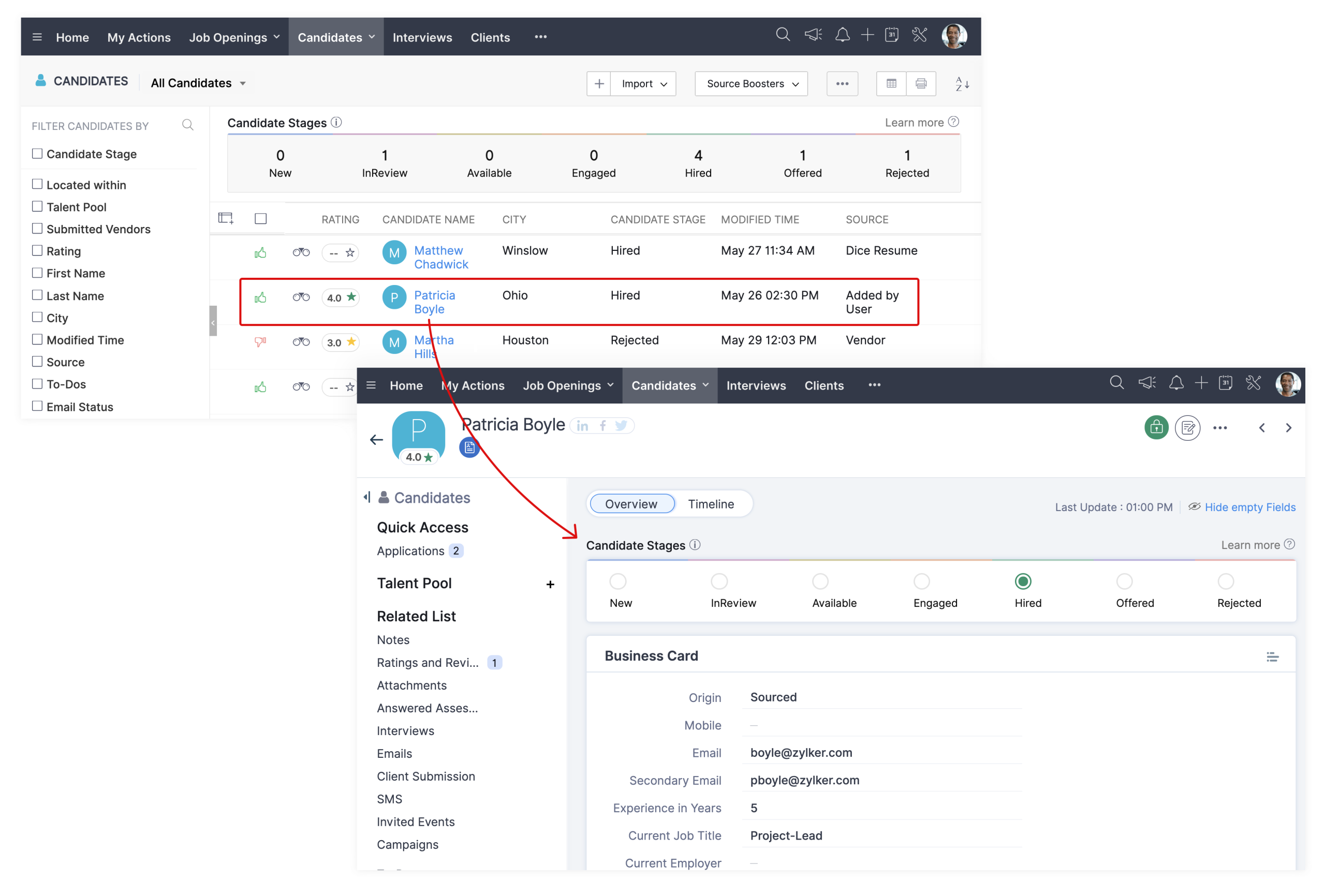
Task: Select the Offered stage radio button
Action: click(x=1124, y=581)
